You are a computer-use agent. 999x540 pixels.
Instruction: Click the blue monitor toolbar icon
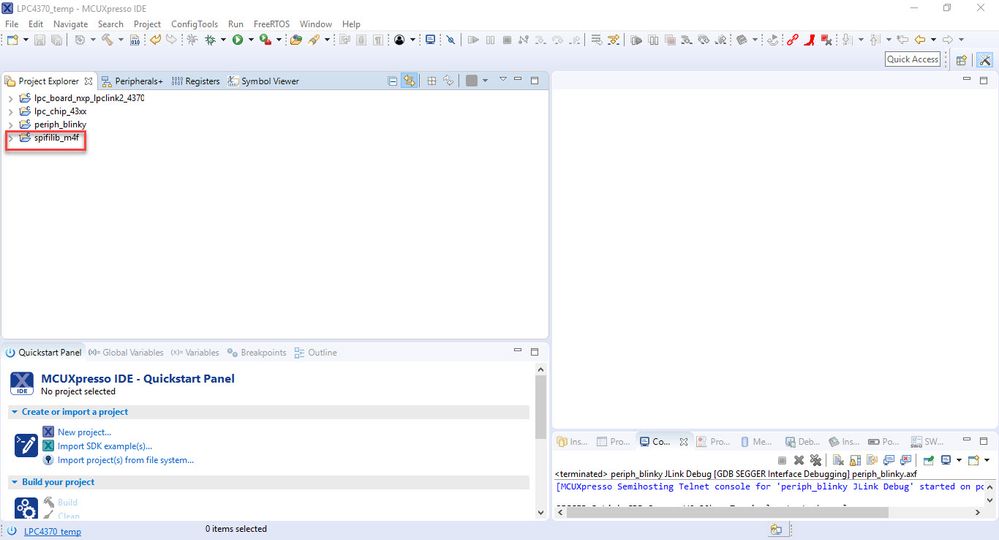click(x=431, y=39)
